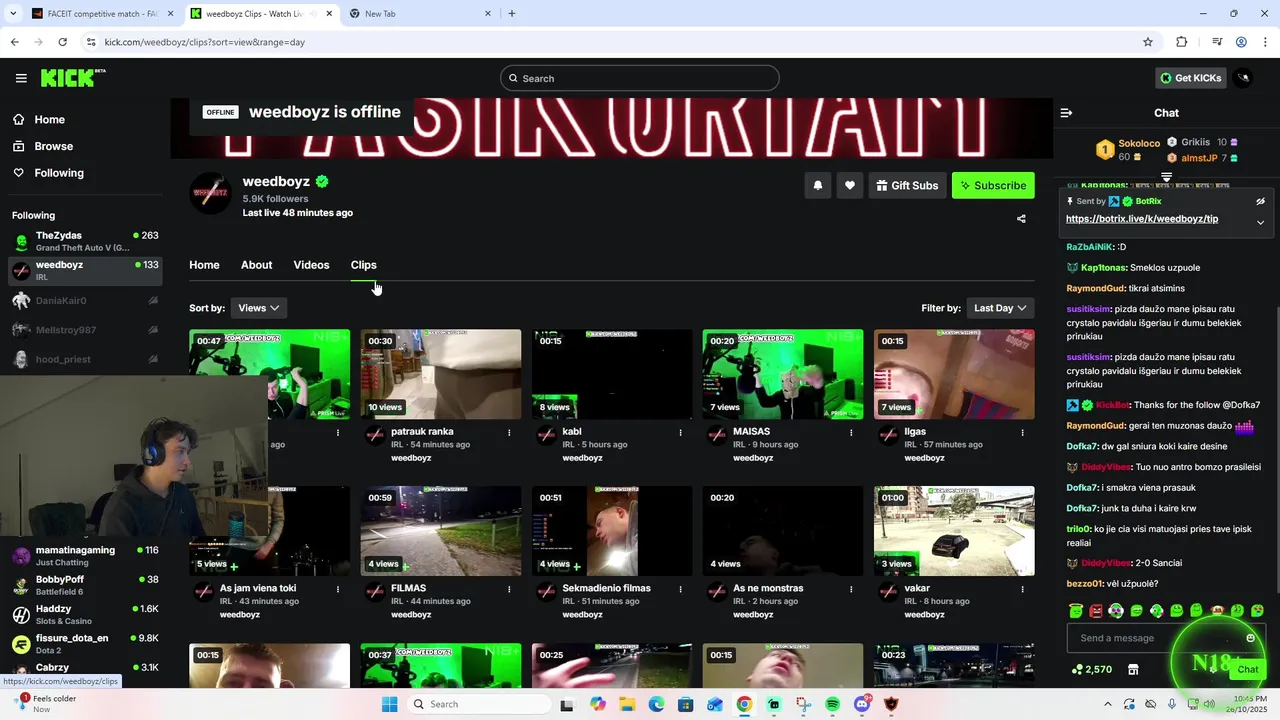Reload the page
This screenshot has width=1280, height=720.
click(62, 42)
